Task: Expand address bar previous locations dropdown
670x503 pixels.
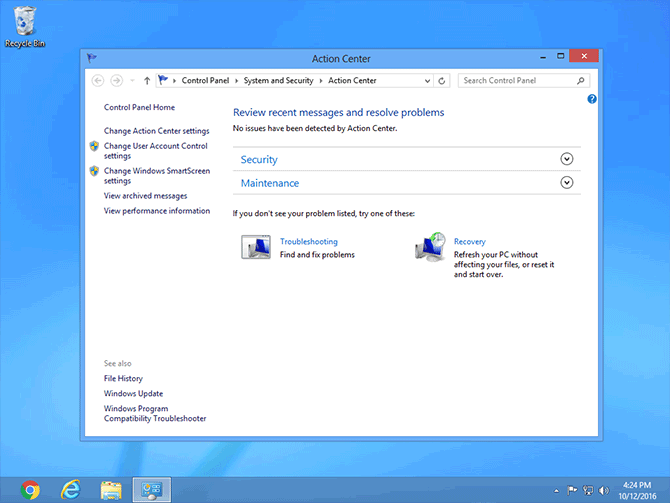Action: pyautogui.click(x=427, y=81)
